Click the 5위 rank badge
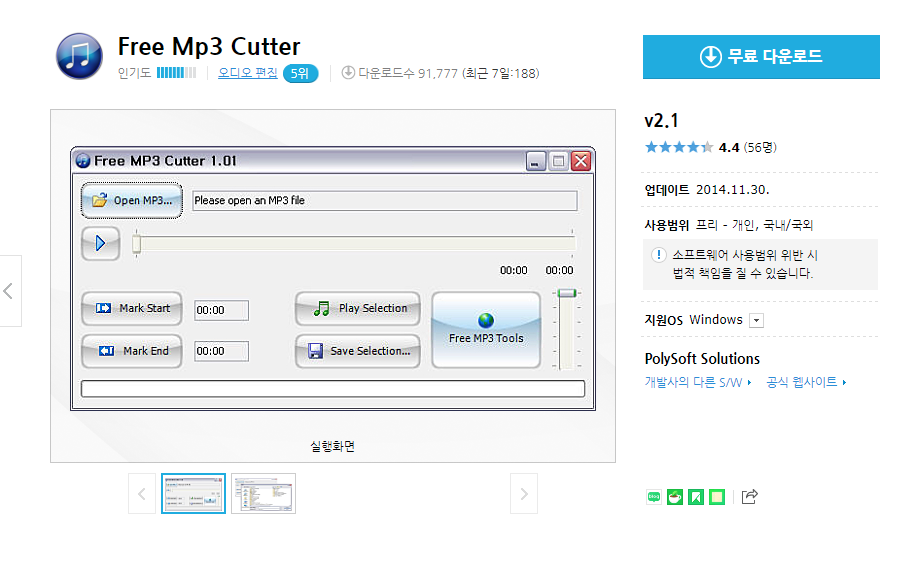This screenshot has height=564, width=908. (x=300, y=74)
